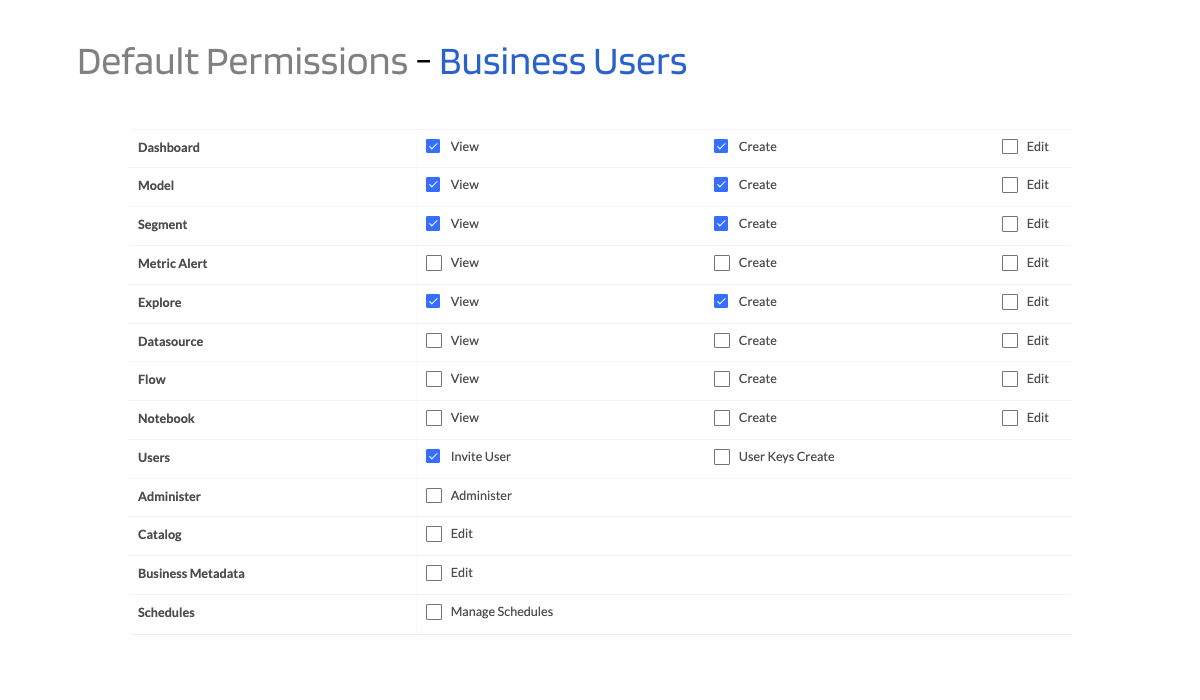The width and height of the screenshot is (1200, 700).
Task: Uncheck the Dashboard Create checkbox
Action: click(721, 146)
